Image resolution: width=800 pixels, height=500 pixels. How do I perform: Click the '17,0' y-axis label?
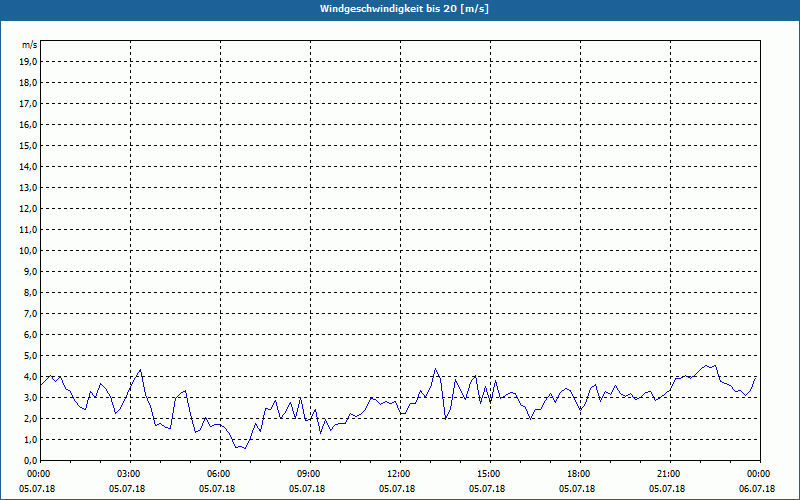pyautogui.click(x=28, y=104)
